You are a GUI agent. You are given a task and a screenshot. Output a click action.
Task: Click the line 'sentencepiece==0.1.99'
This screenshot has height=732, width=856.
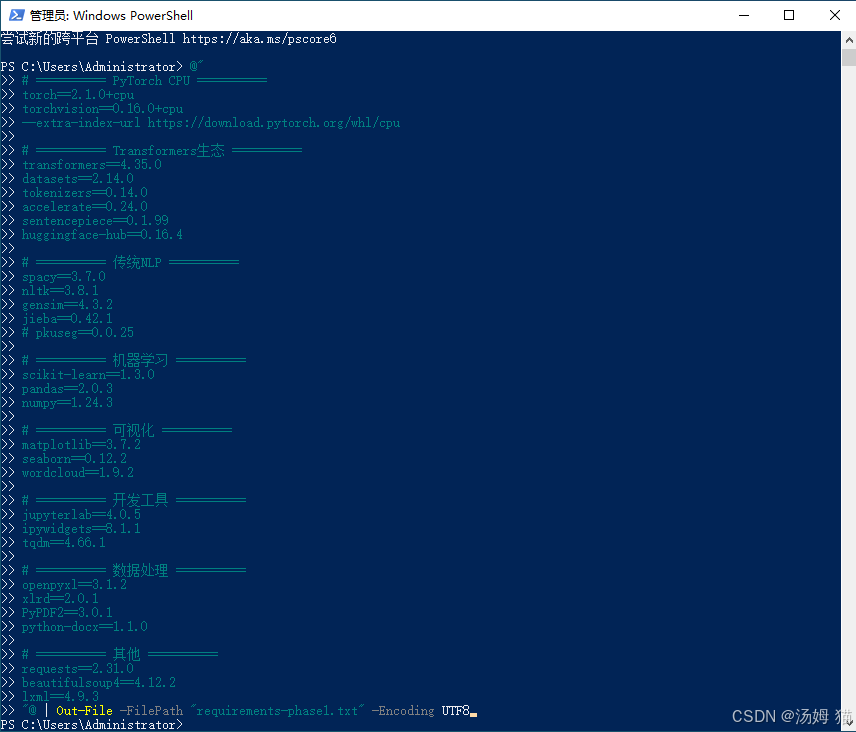click(95, 221)
